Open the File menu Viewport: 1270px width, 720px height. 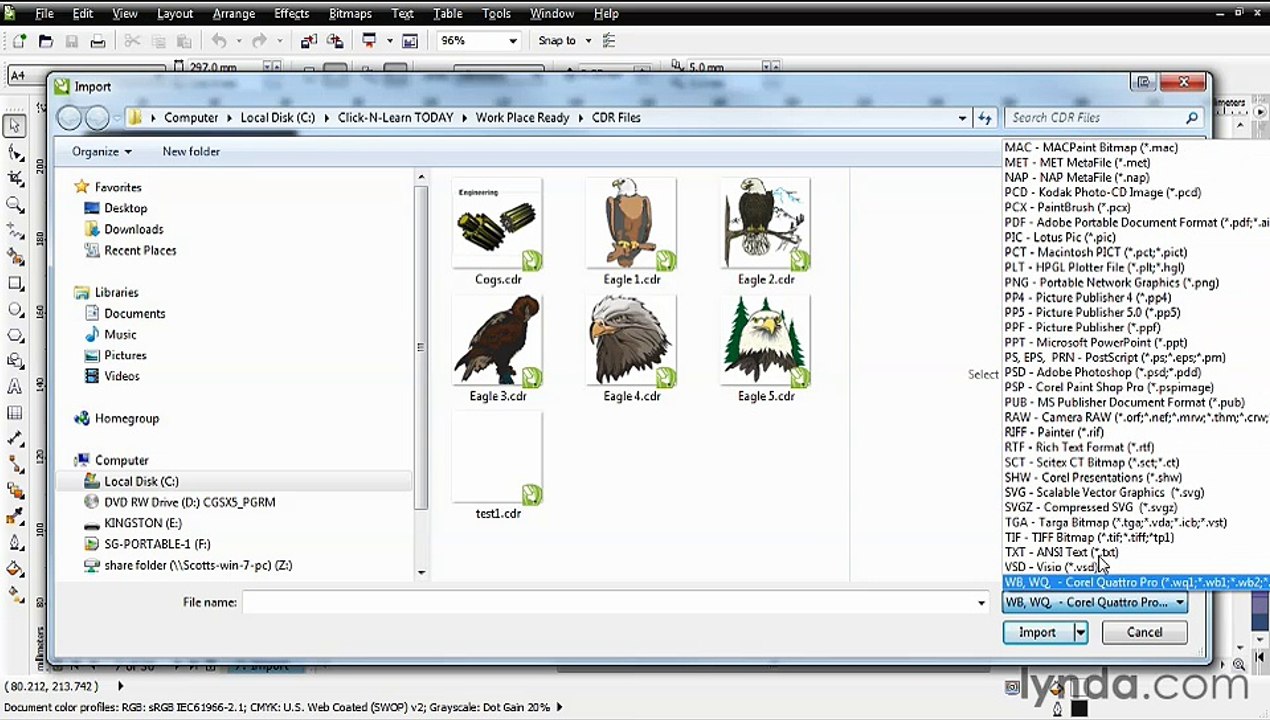tap(45, 14)
